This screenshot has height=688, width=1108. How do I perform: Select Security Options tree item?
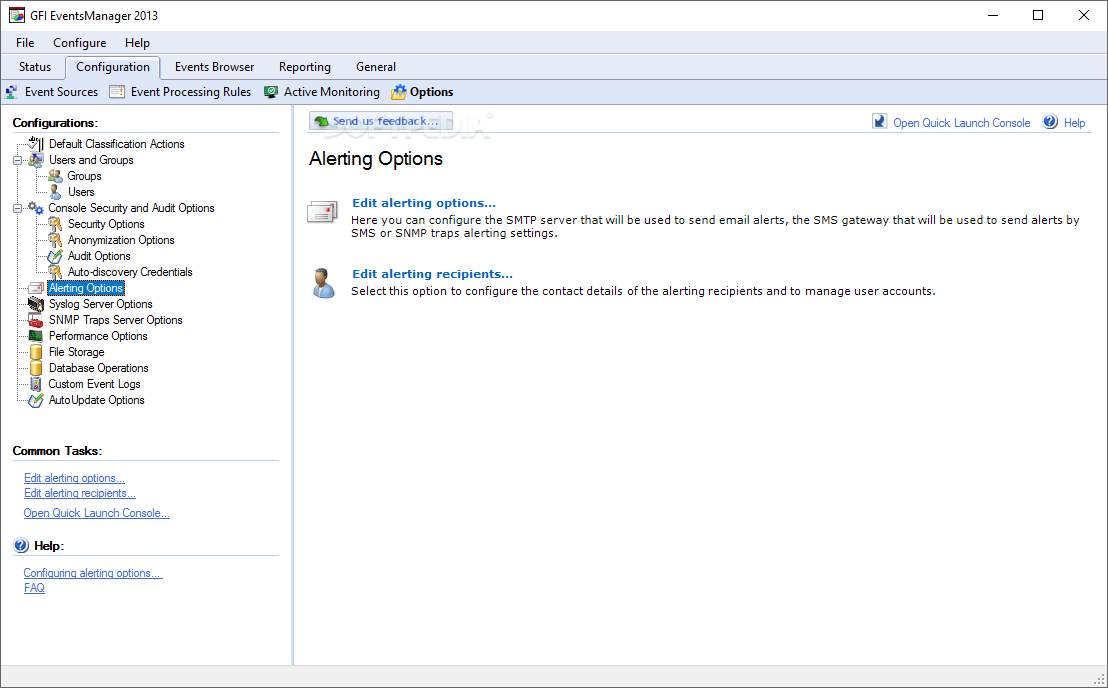(106, 224)
